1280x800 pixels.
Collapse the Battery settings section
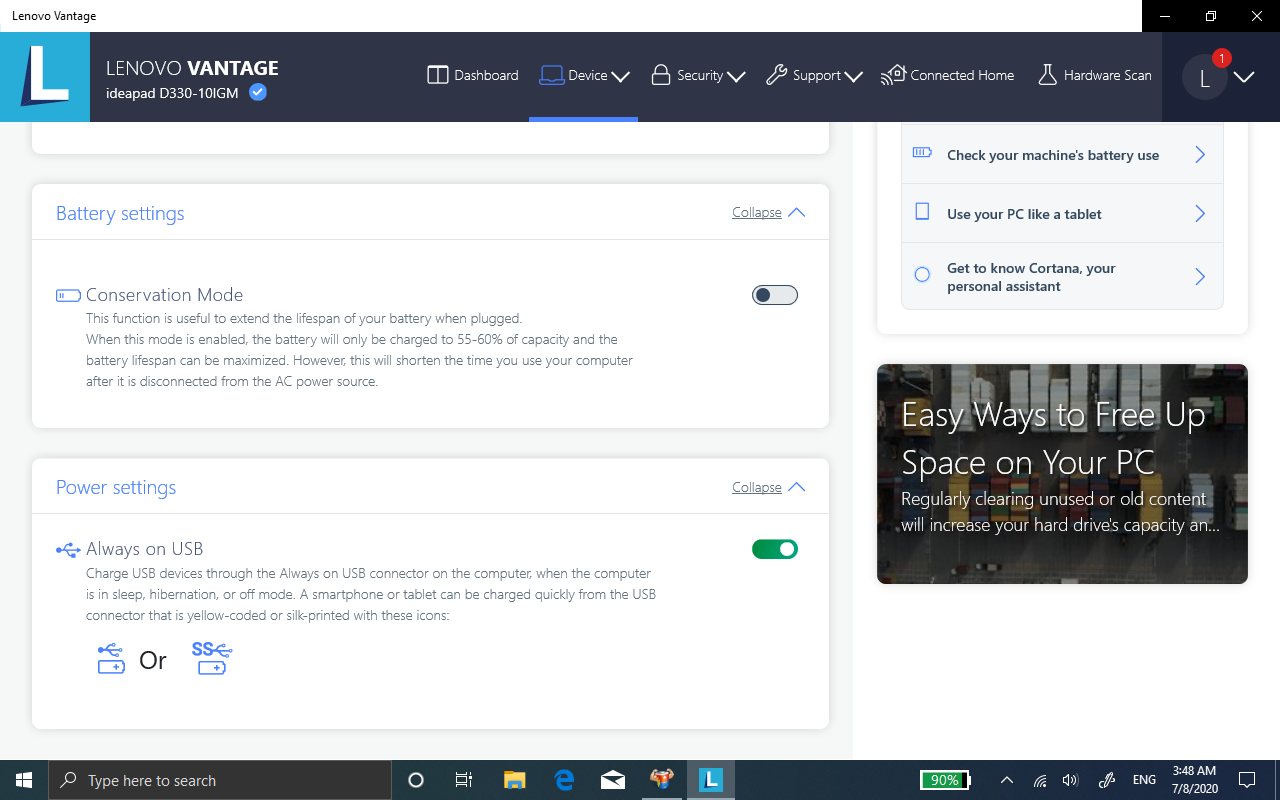pos(756,212)
